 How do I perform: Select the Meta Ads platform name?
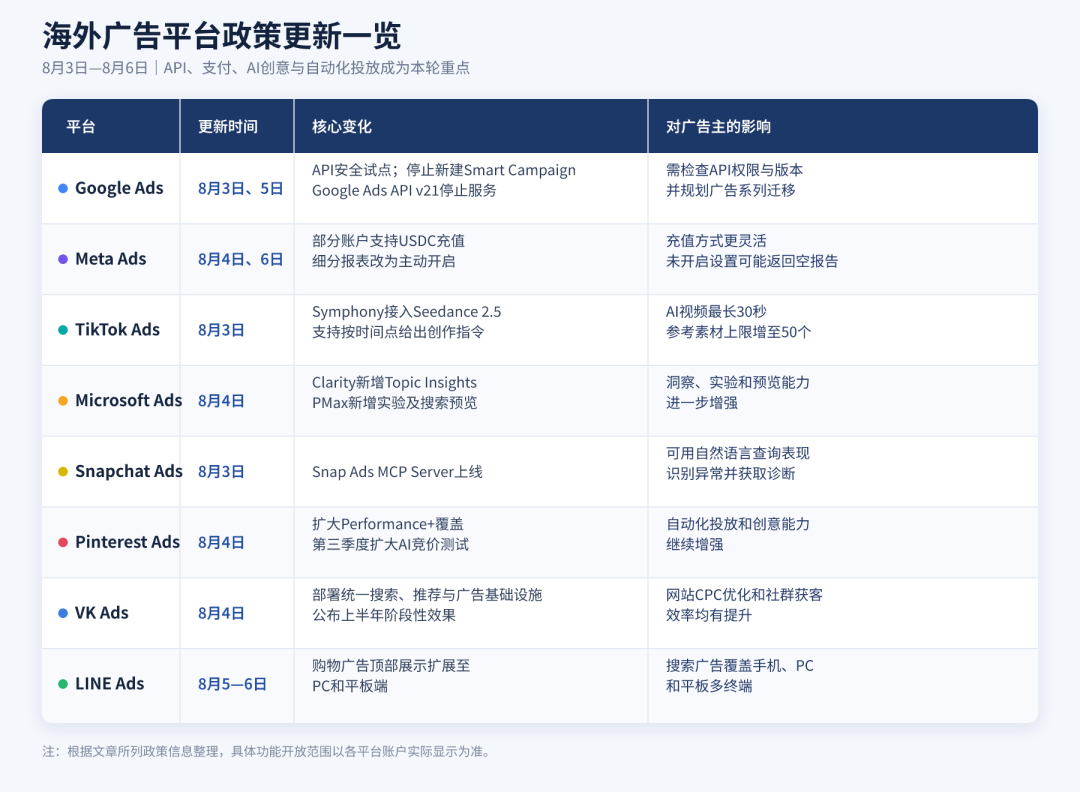[x=111, y=259]
